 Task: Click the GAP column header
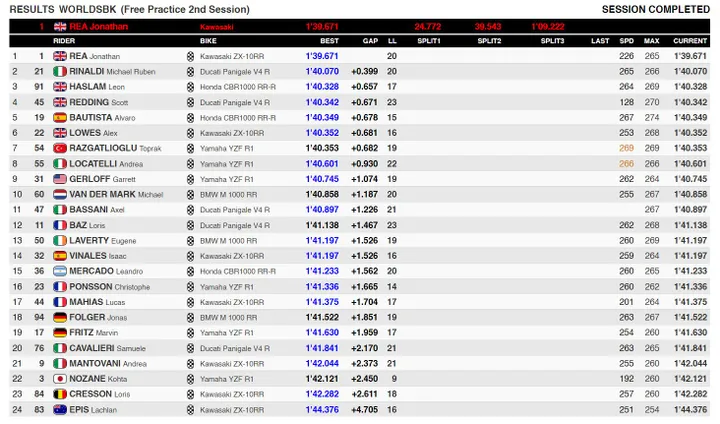(x=370, y=41)
